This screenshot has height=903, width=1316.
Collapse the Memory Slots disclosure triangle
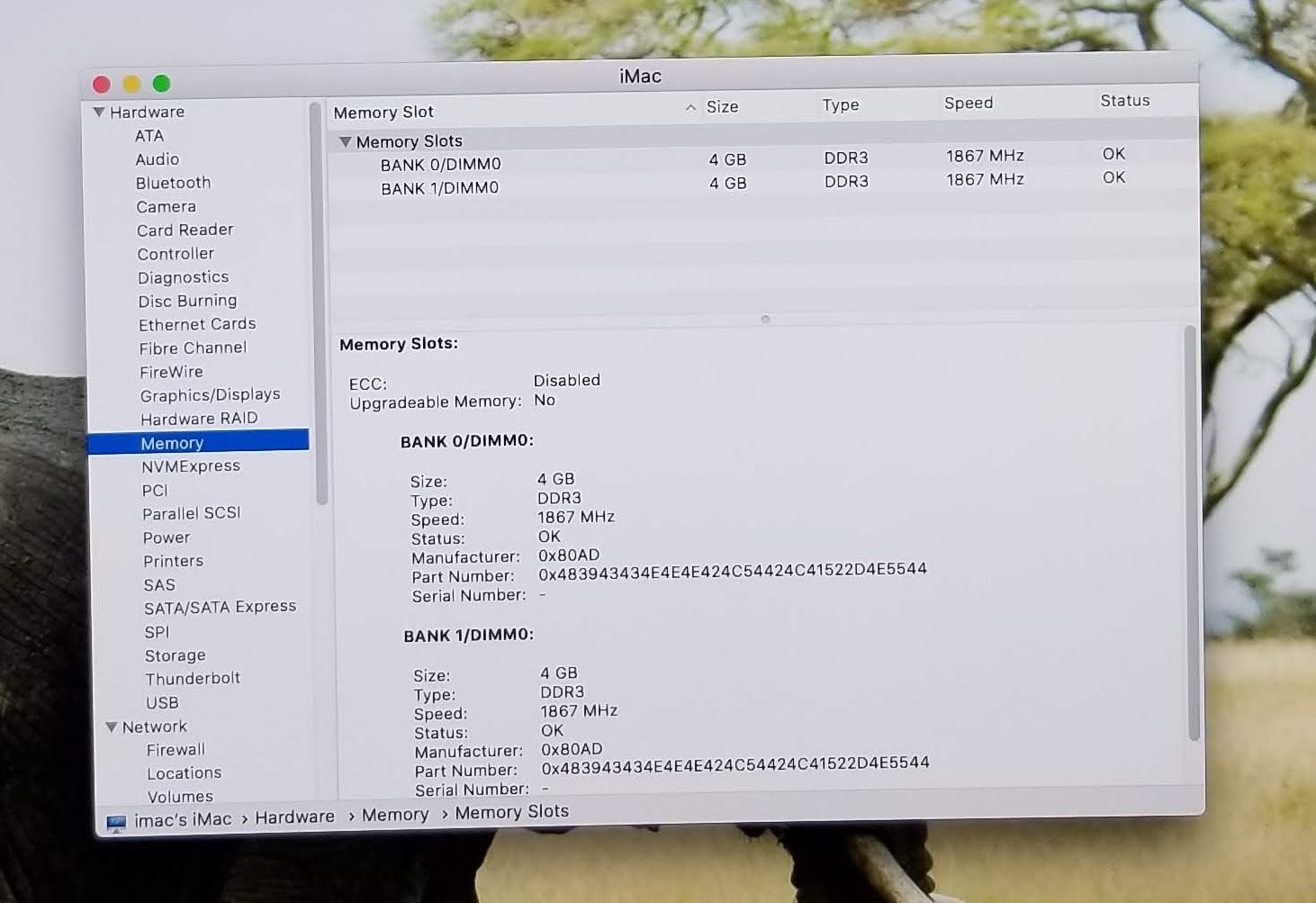click(345, 142)
